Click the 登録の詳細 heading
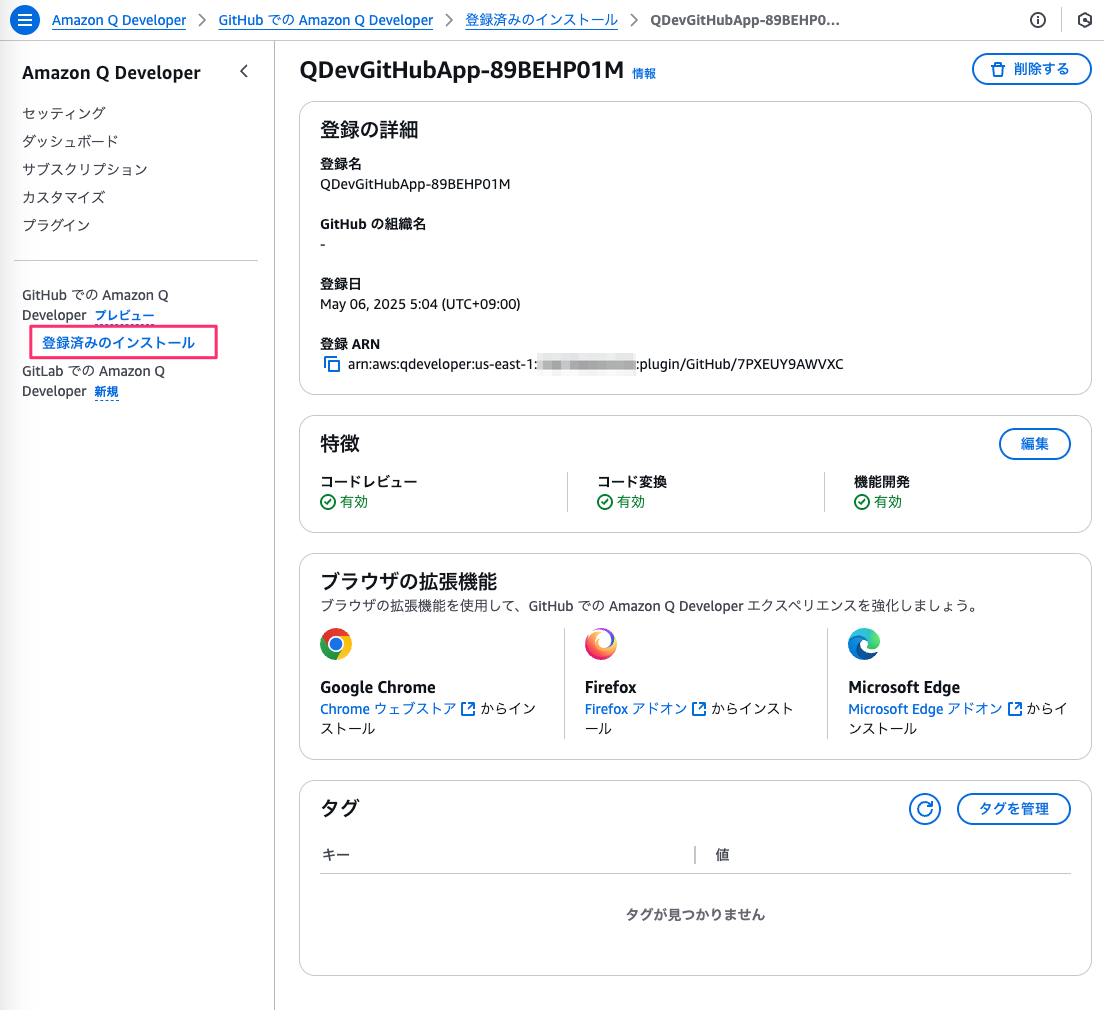This screenshot has width=1104, height=1010. (x=369, y=130)
